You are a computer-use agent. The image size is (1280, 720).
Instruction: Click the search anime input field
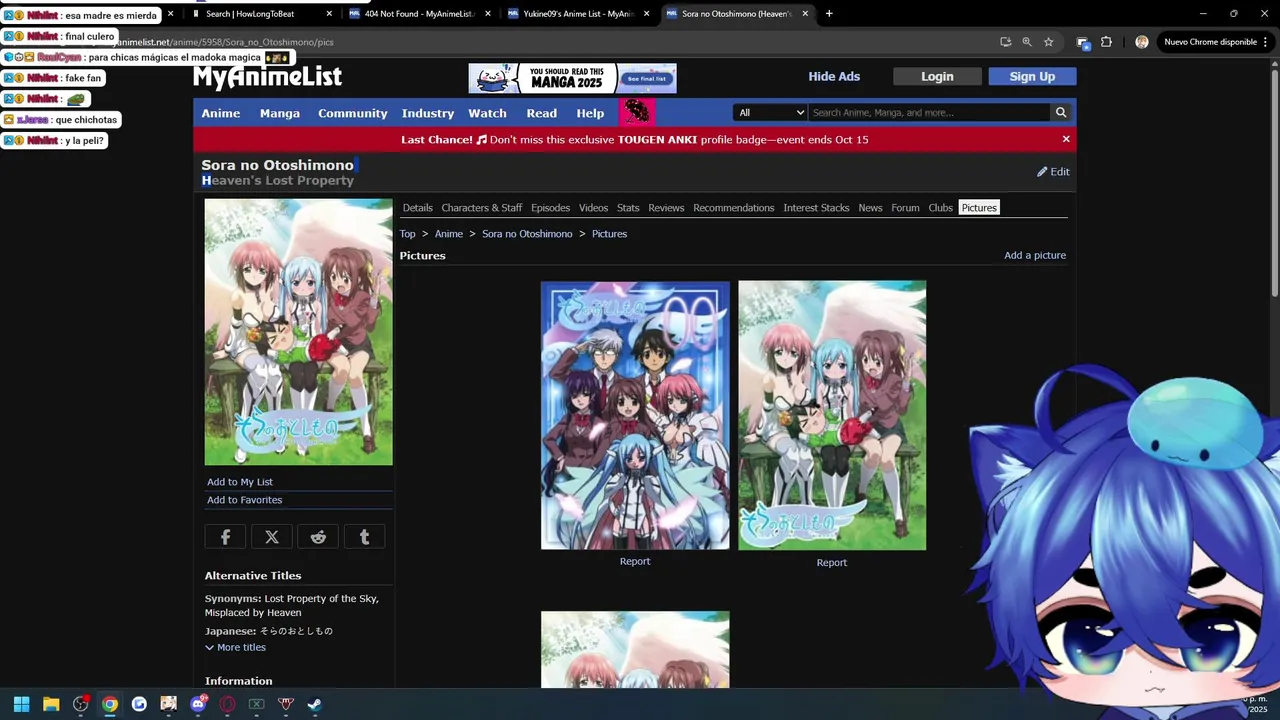930,113
